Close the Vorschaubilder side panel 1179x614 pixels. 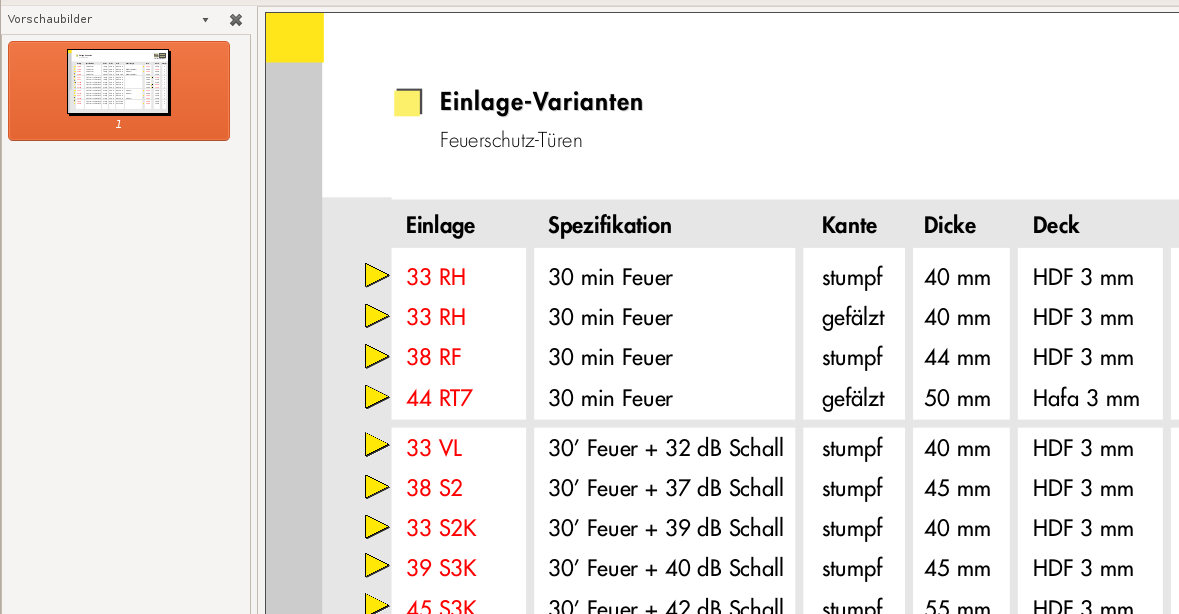point(236,20)
